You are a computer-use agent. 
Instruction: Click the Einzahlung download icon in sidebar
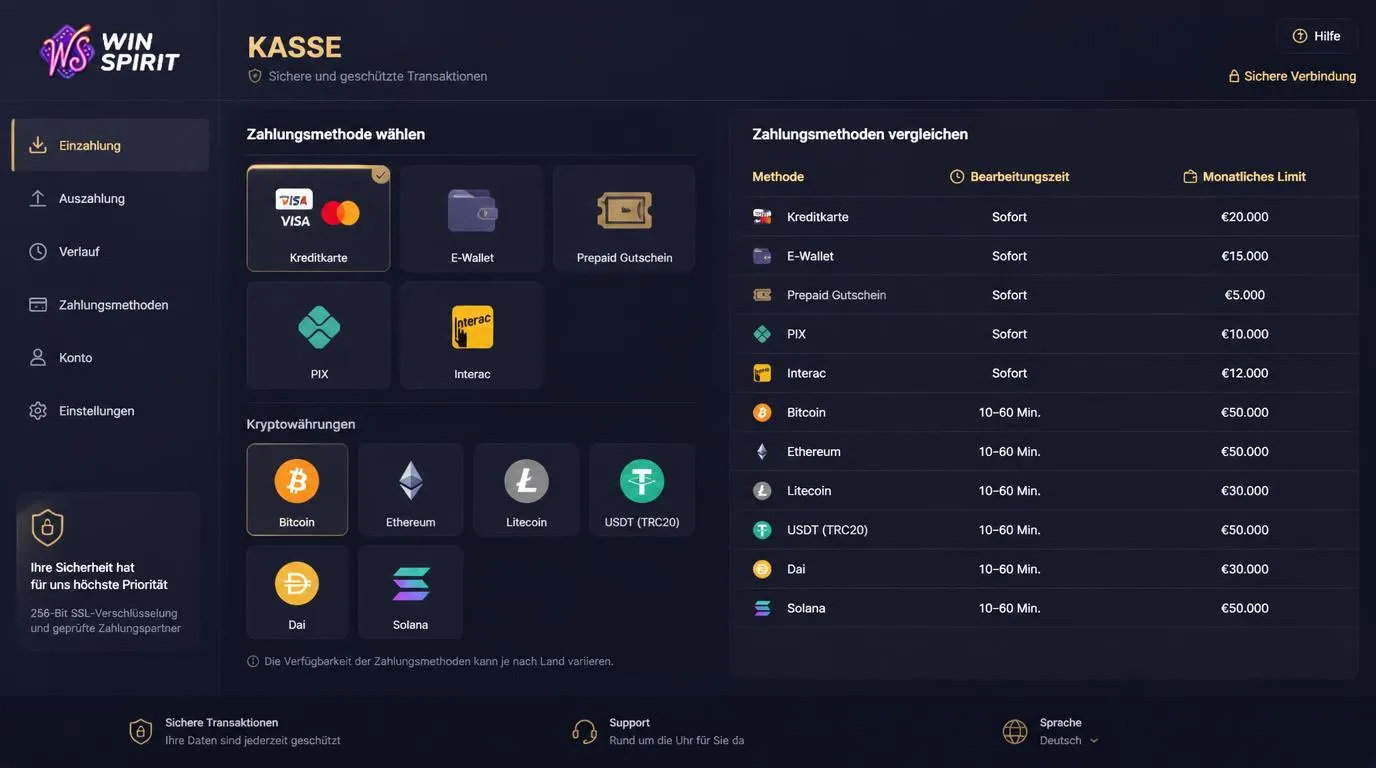(x=38, y=145)
